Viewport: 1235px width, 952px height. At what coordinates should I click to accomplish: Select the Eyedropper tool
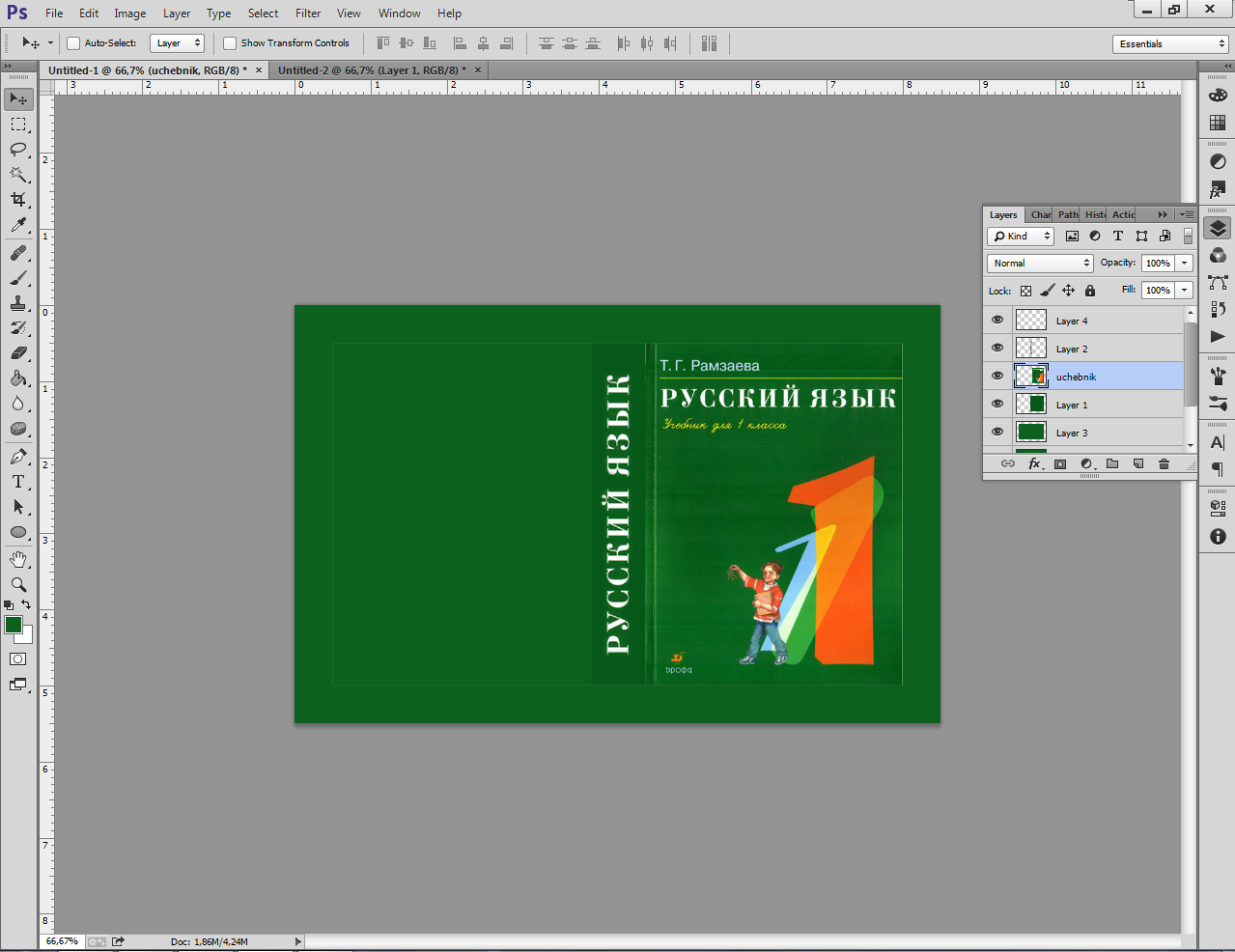(18, 225)
